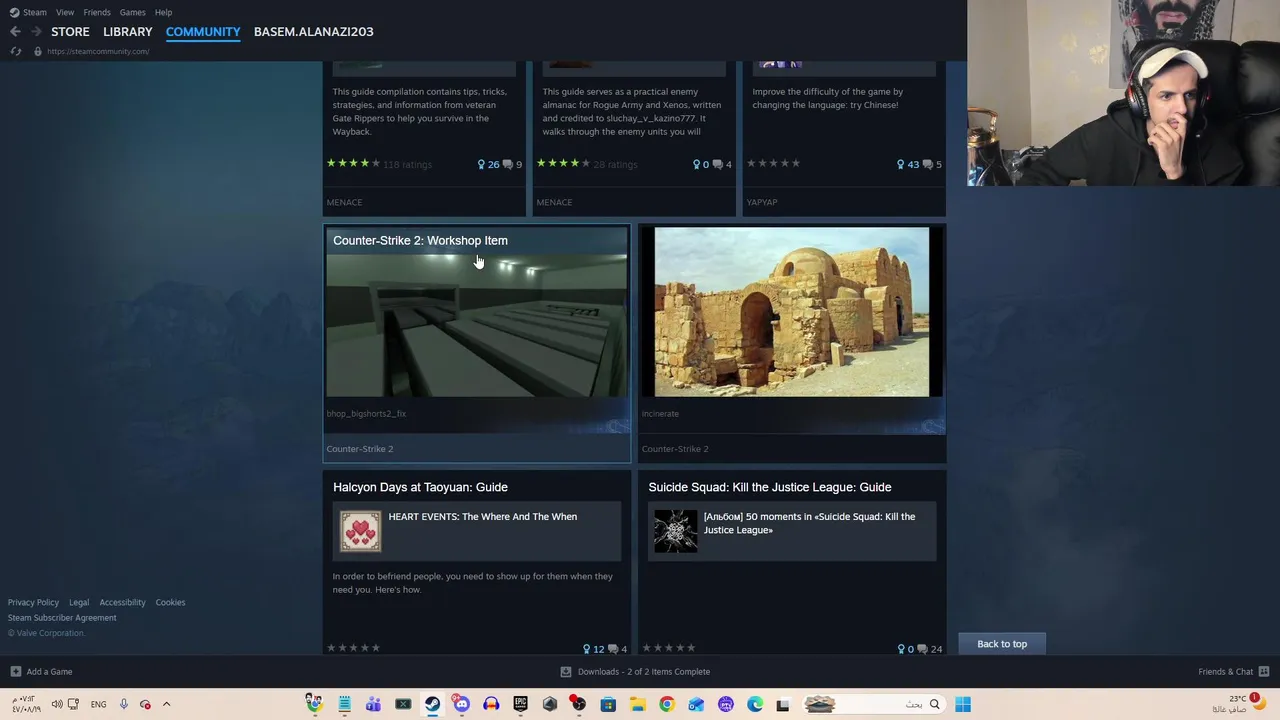
Task: Click Counter-Strike 2 label under incinerate item
Action: point(675,449)
